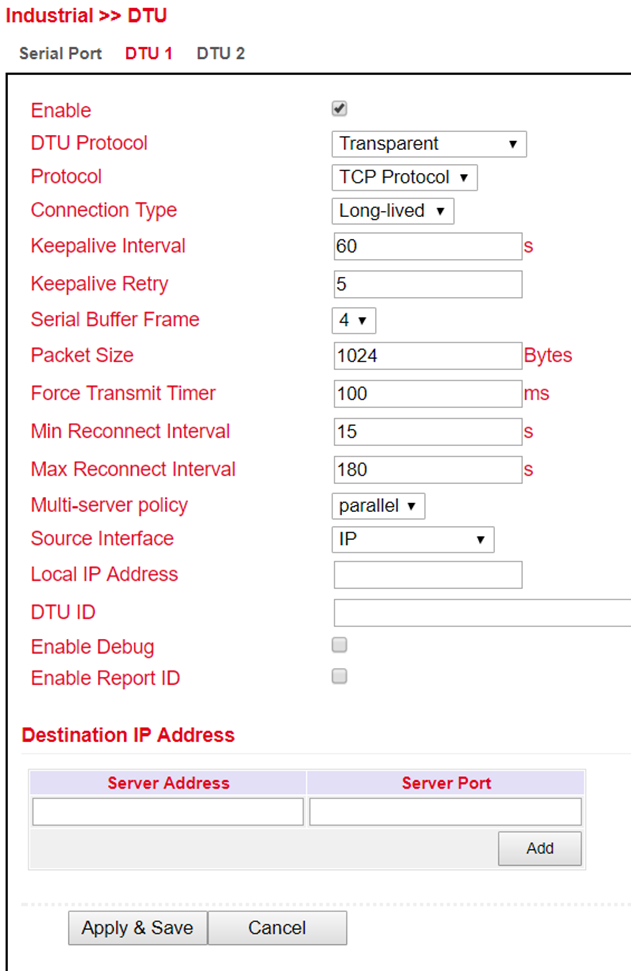Open the Source Interface dropdown
This screenshot has width=631, height=971.
[x=413, y=539]
